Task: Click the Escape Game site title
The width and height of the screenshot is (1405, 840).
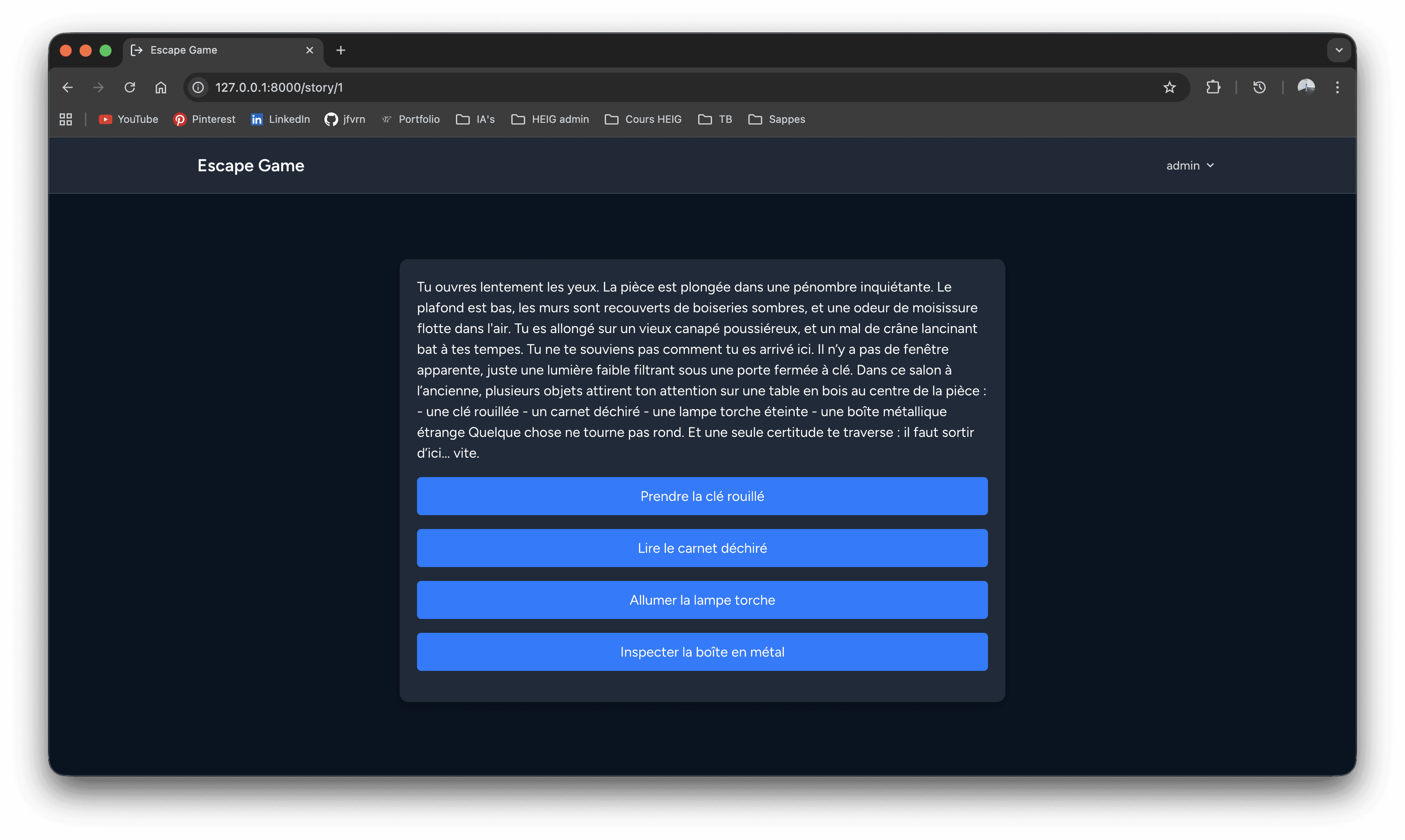Action: (x=251, y=165)
